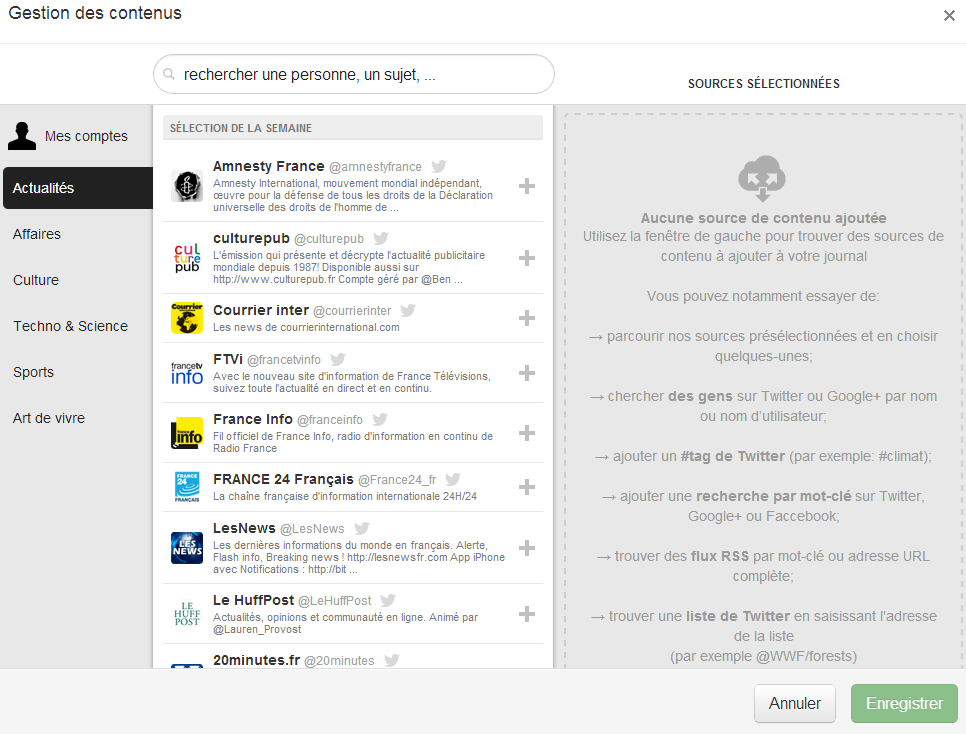Click plus icon for FTVi source
The width and height of the screenshot is (966, 734).
(527, 373)
